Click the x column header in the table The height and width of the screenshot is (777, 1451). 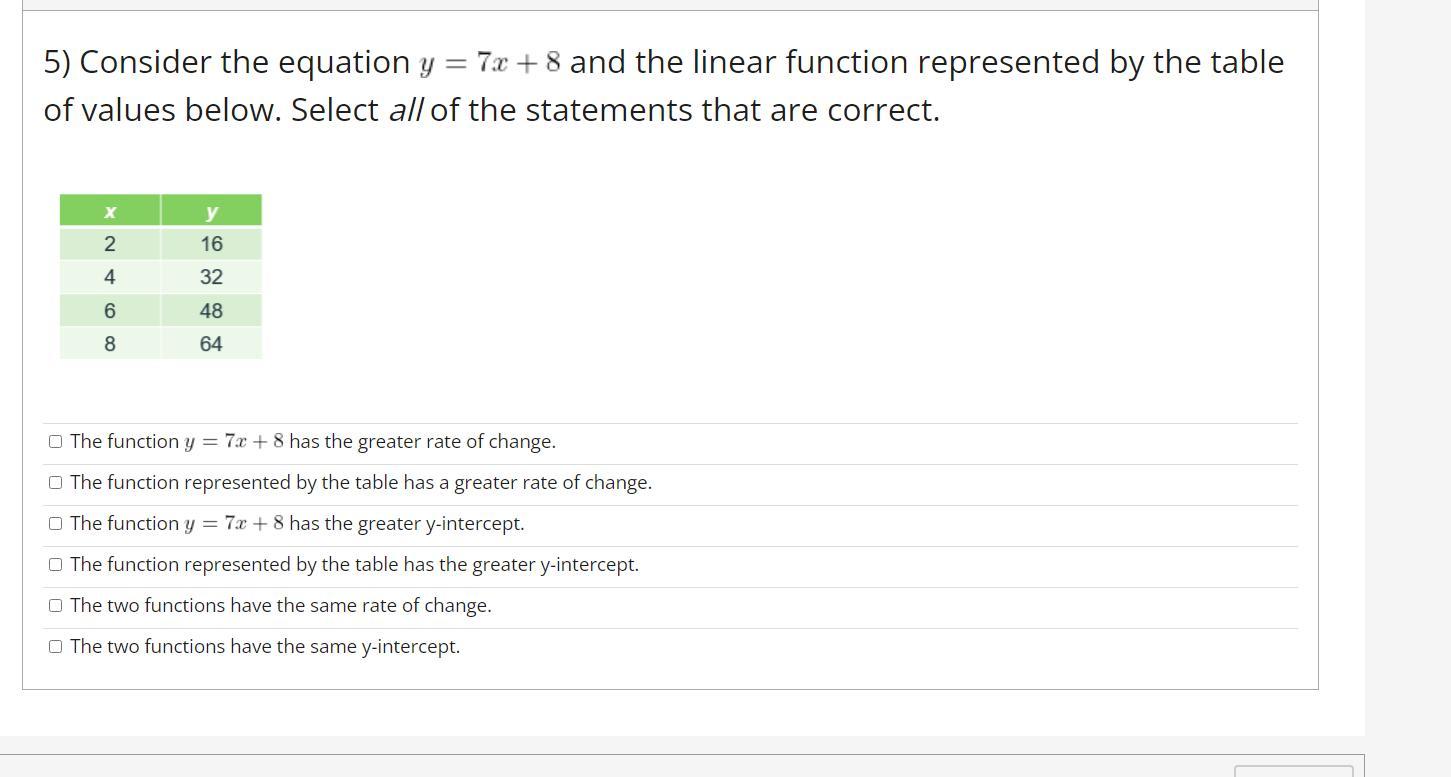point(110,211)
